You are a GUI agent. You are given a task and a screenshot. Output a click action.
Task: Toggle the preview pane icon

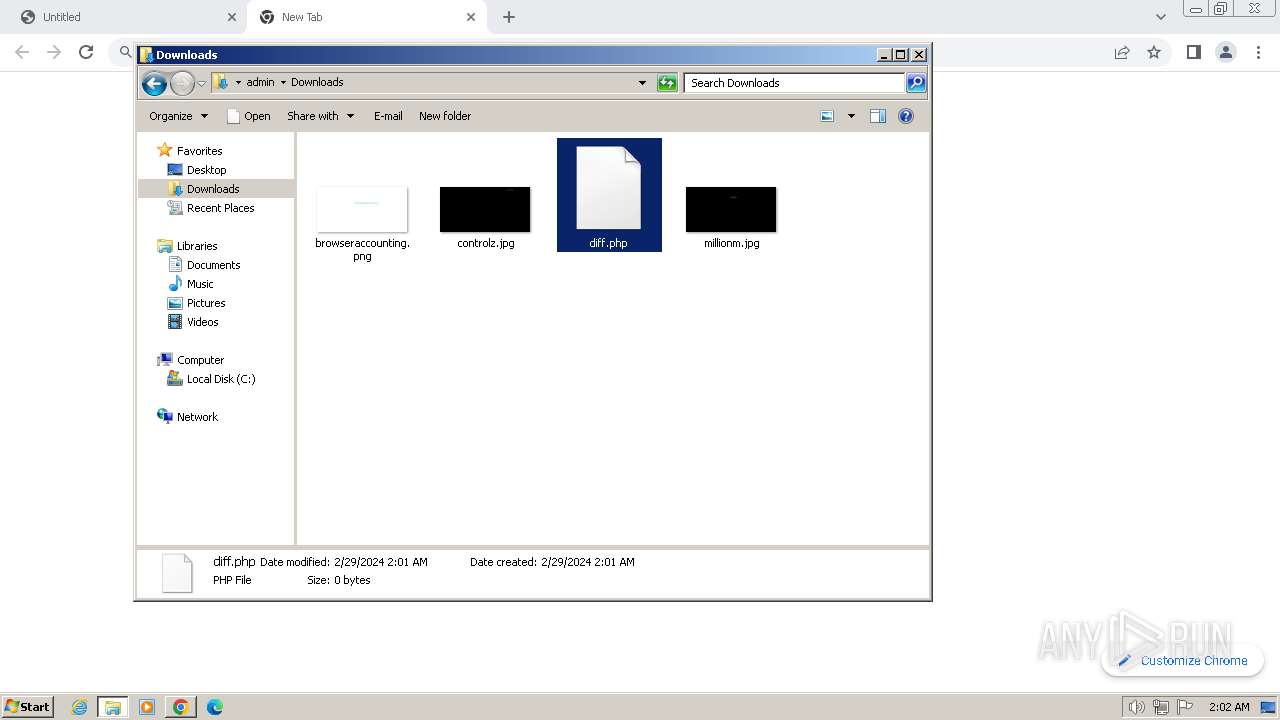pyautogui.click(x=878, y=116)
